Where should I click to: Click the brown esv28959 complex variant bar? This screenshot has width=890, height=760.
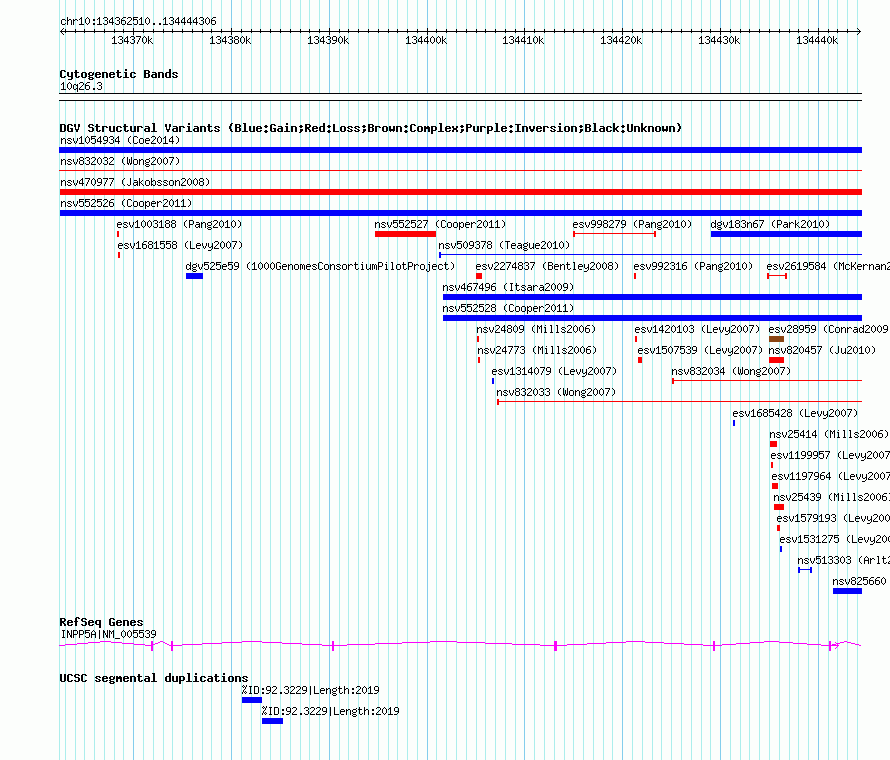click(x=776, y=339)
